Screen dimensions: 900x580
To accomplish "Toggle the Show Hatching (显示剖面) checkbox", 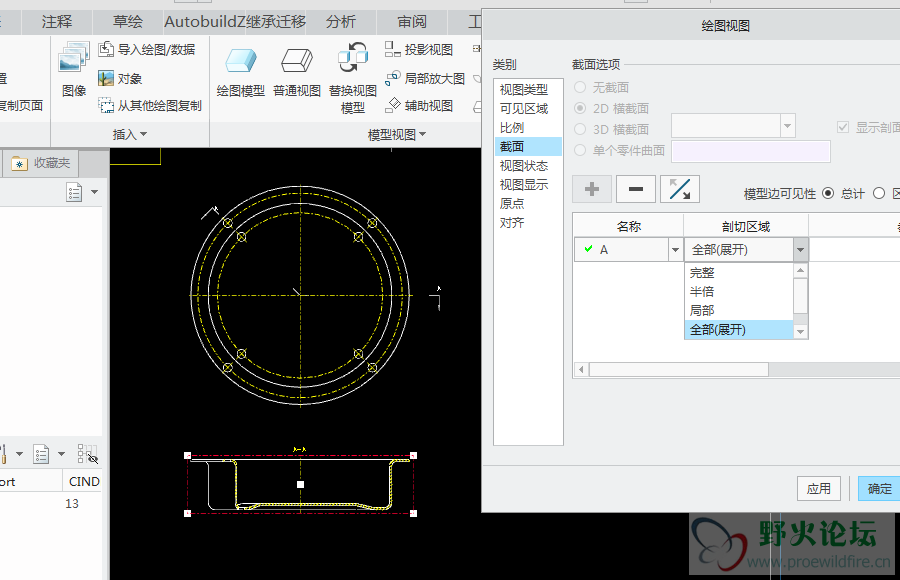I will 843,127.
